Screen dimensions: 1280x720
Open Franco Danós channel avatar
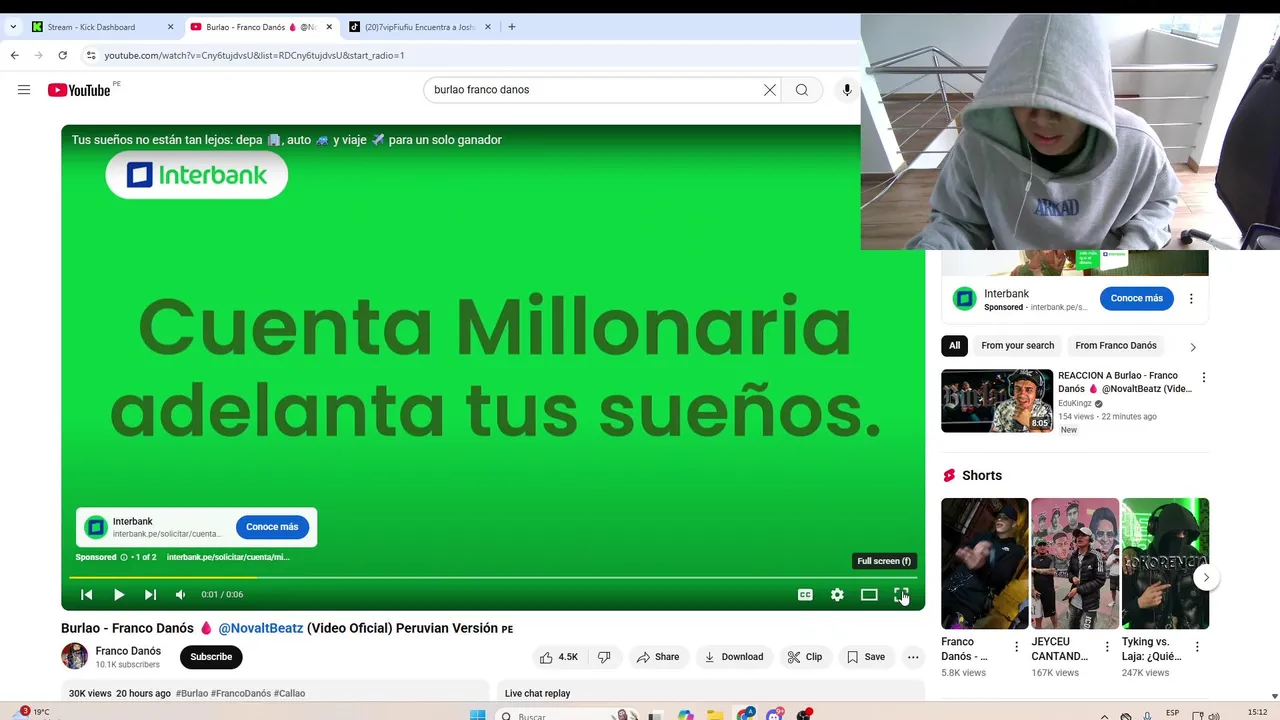point(74,656)
